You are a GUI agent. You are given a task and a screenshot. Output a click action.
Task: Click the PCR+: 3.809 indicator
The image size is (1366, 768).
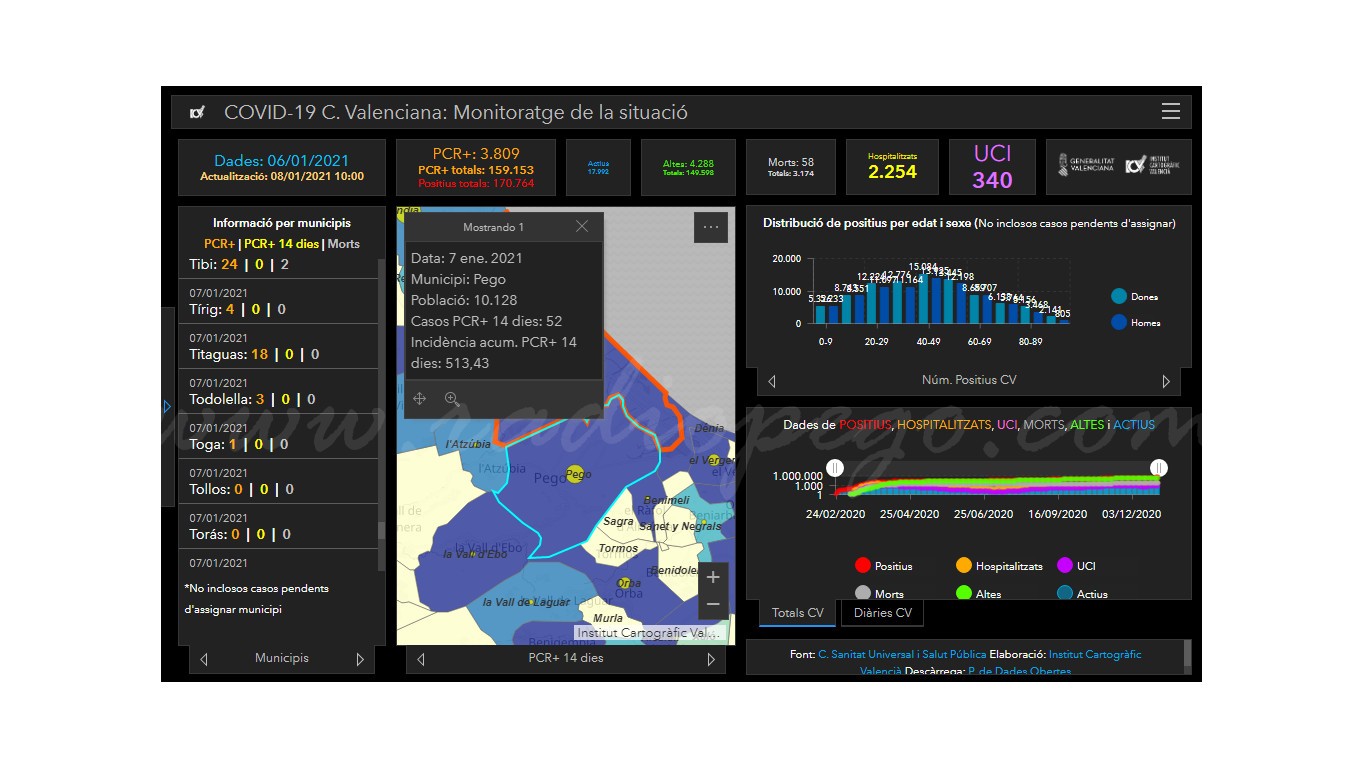click(x=476, y=167)
